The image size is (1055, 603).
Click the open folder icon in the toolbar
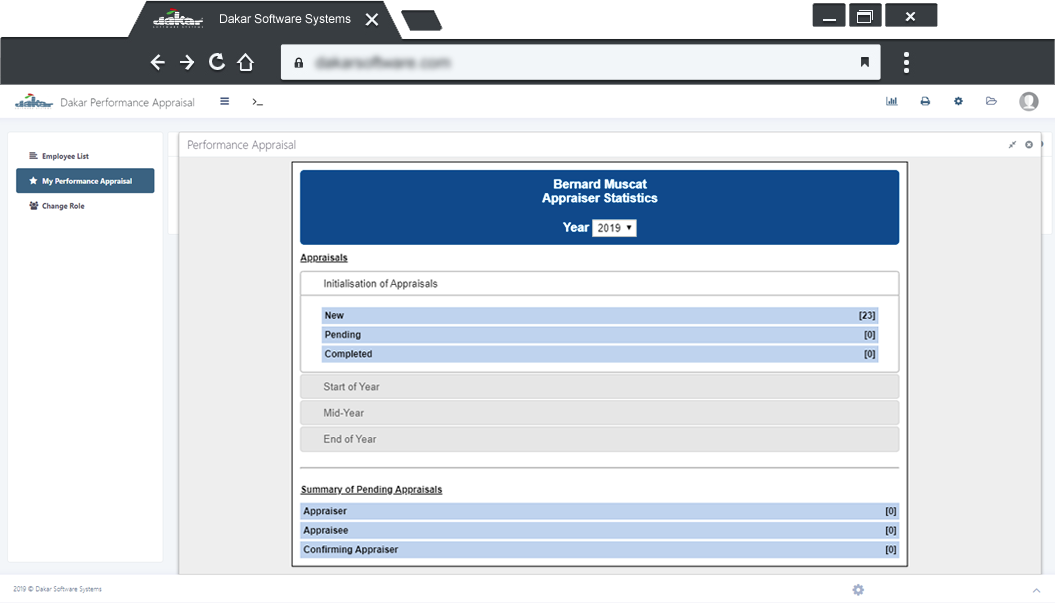pos(991,101)
